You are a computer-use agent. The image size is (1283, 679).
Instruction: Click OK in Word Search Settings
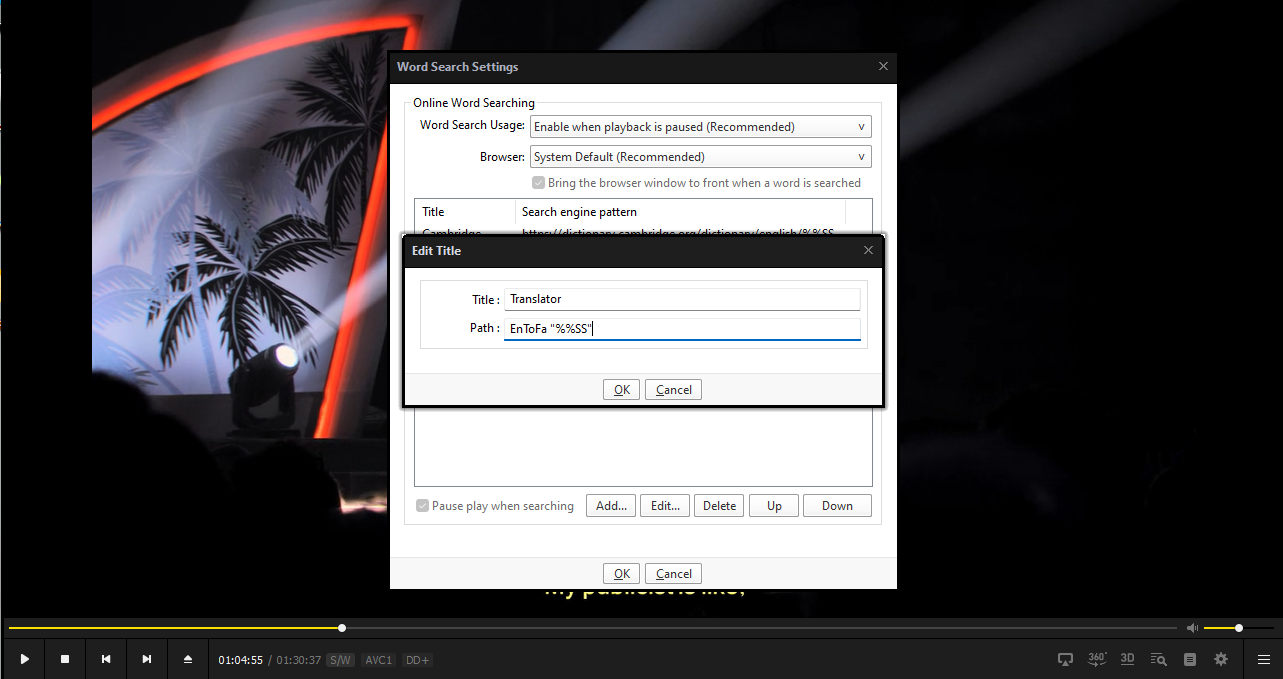tap(621, 574)
